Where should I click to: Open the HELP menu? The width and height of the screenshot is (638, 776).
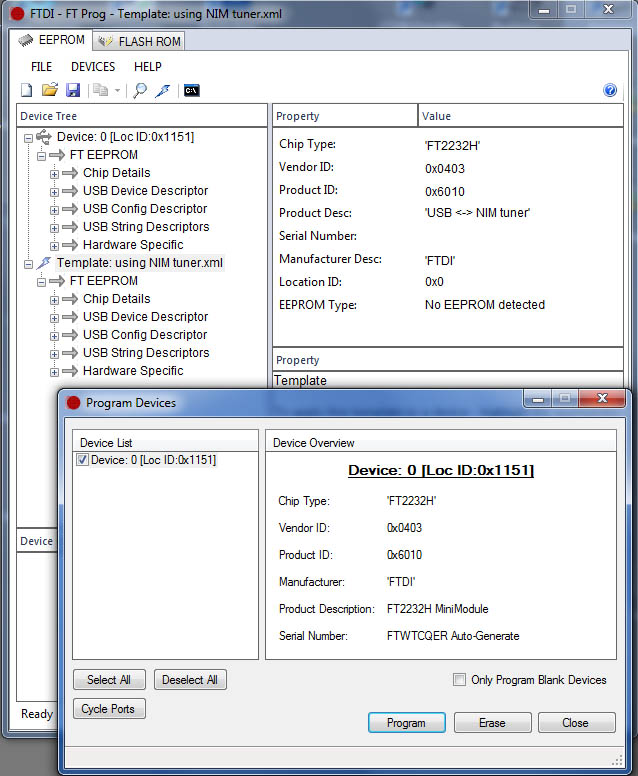[x=147, y=67]
